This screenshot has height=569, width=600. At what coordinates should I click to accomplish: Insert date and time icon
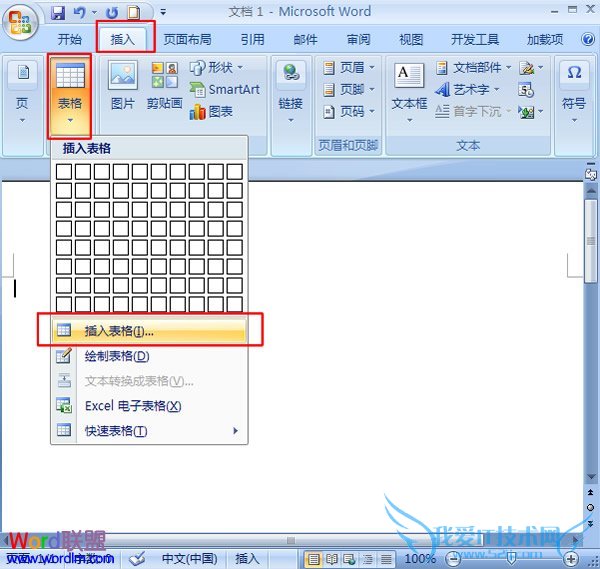tap(526, 90)
